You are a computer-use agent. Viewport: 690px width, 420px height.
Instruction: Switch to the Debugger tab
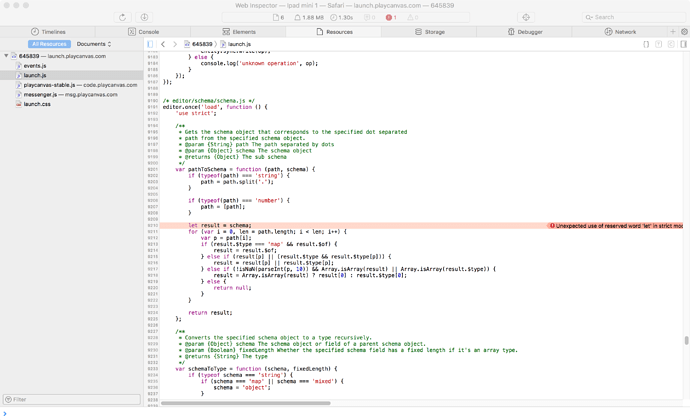point(524,32)
